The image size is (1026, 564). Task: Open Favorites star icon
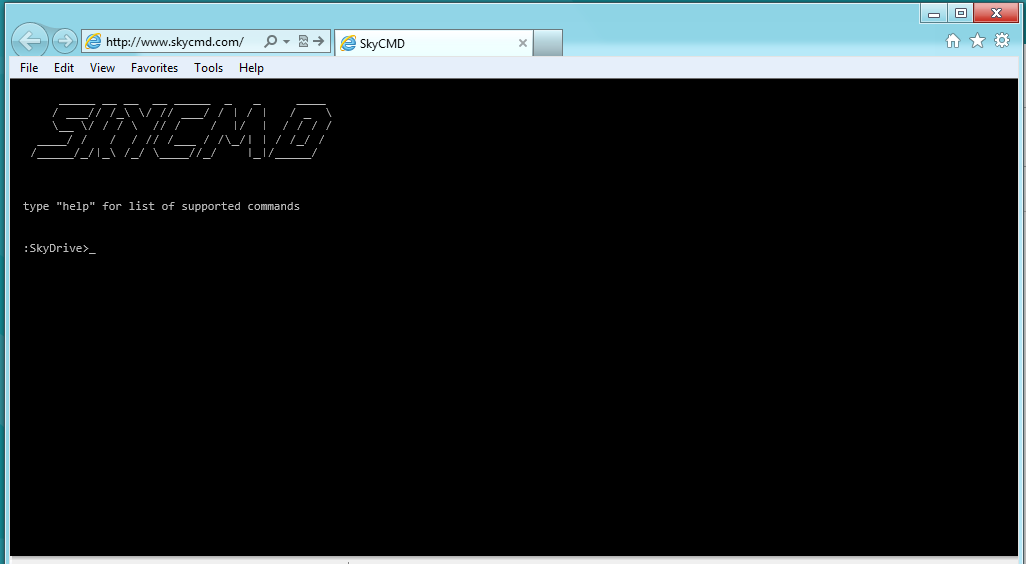pos(978,41)
